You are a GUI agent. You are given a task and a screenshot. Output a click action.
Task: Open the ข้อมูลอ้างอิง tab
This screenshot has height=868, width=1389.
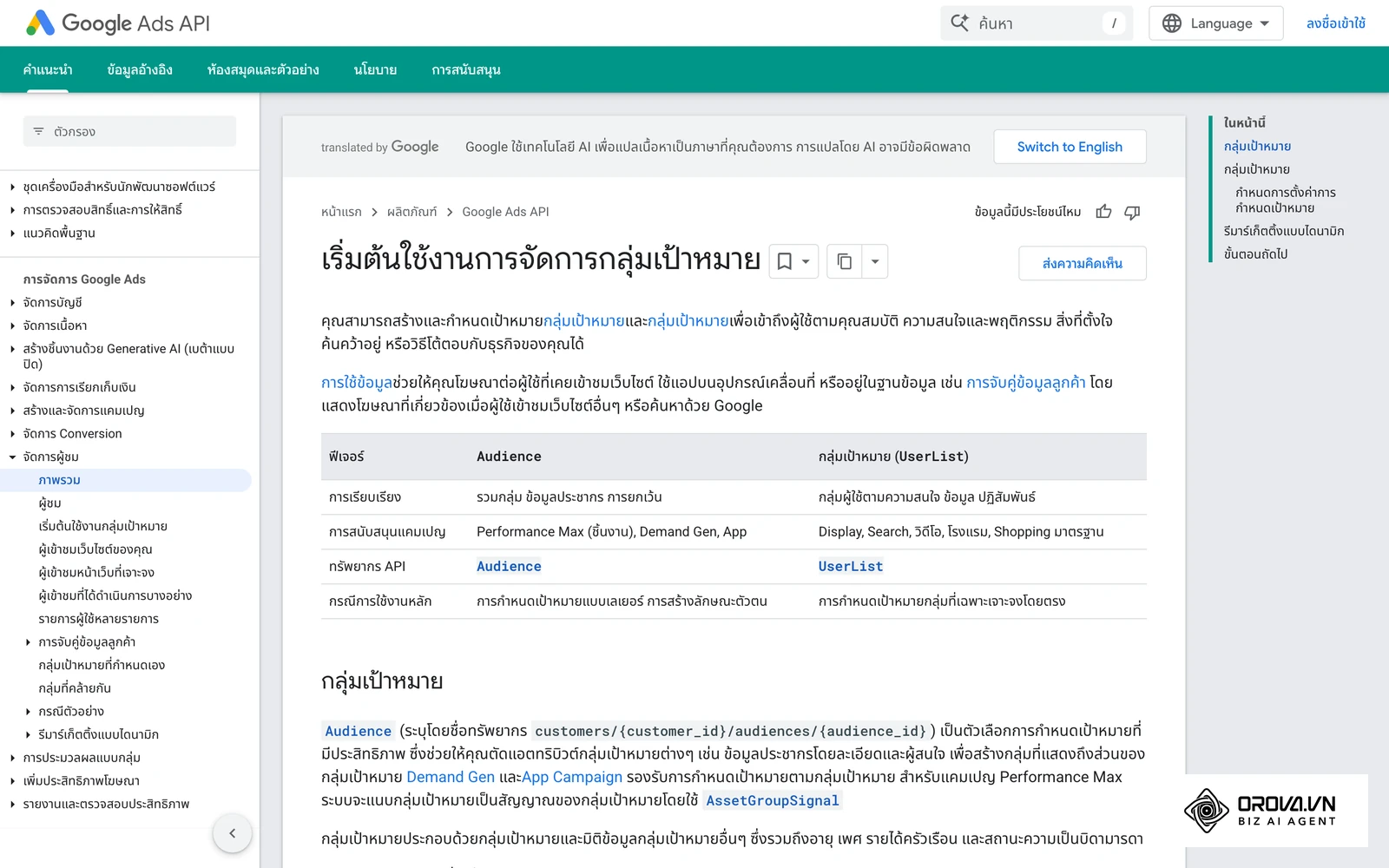pos(140,69)
